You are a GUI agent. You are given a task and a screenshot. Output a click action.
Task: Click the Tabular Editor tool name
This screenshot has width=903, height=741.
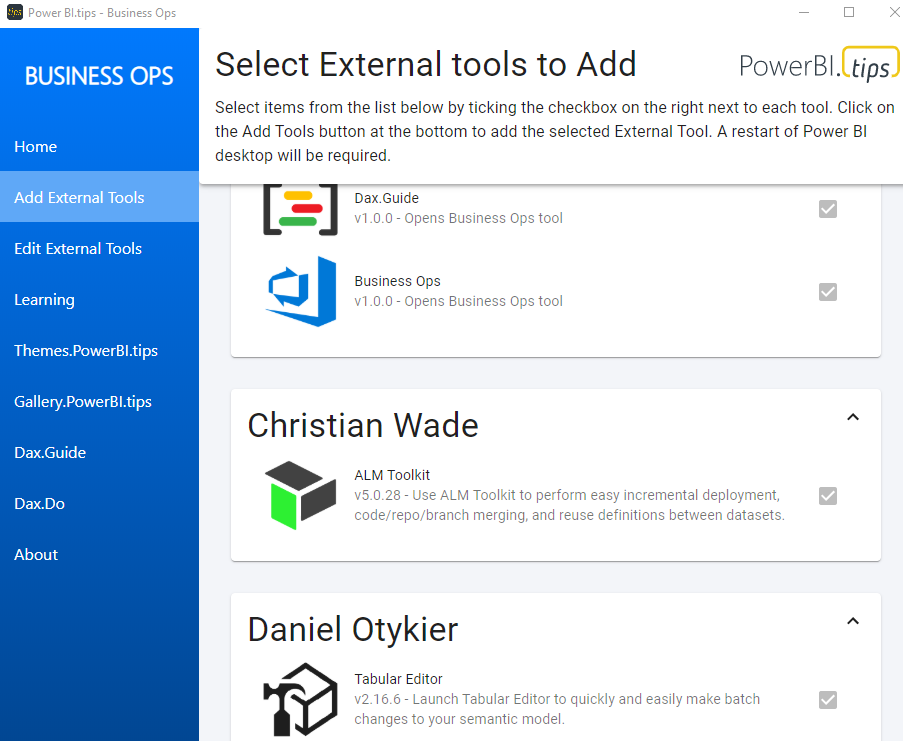[x=398, y=679]
